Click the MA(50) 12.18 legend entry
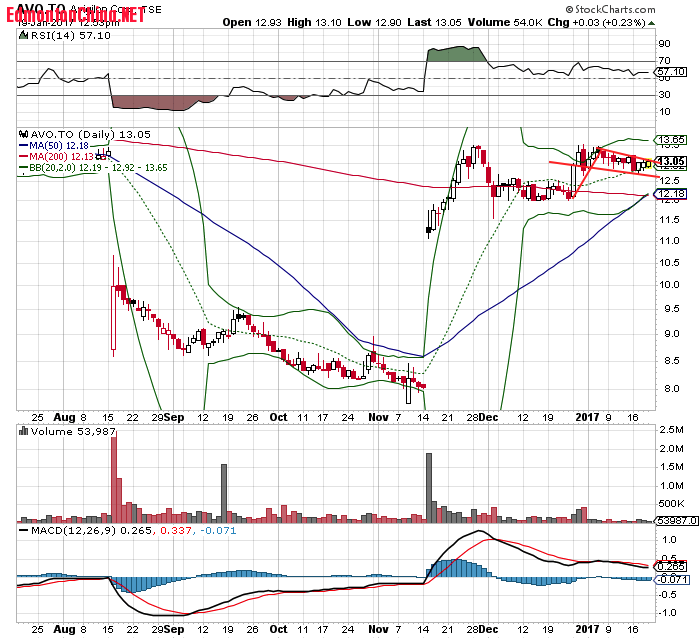Viewport: 700px width, 639px height. click(x=59, y=146)
